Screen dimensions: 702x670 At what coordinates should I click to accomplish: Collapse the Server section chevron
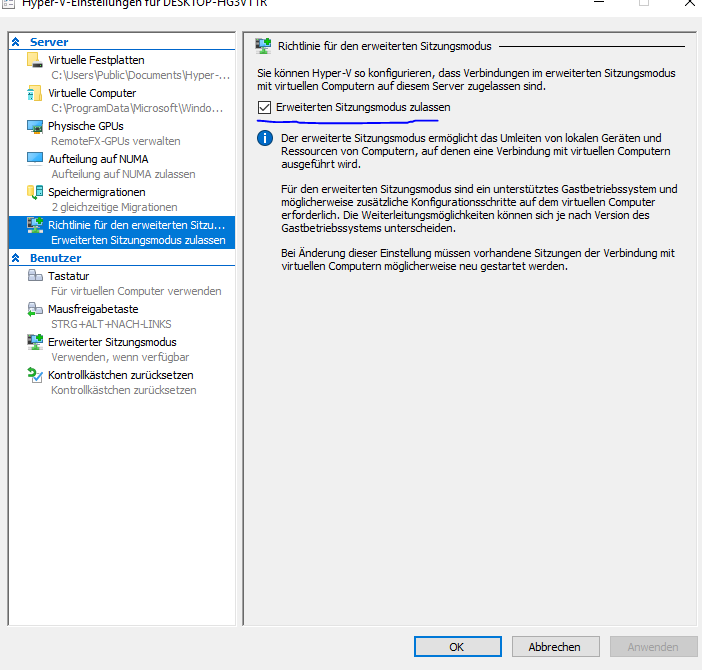(16, 42)
